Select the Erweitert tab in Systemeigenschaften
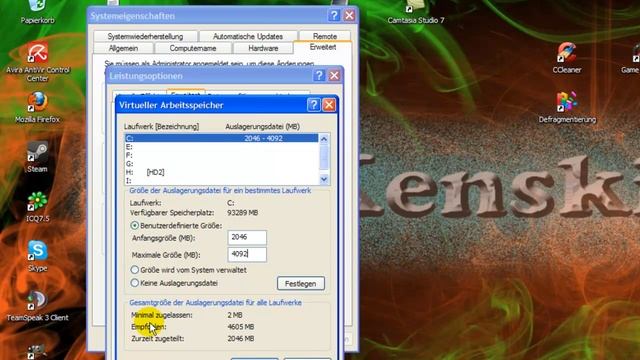The width and height of the screenshot is (640, 360). click(x=323, y=47)
